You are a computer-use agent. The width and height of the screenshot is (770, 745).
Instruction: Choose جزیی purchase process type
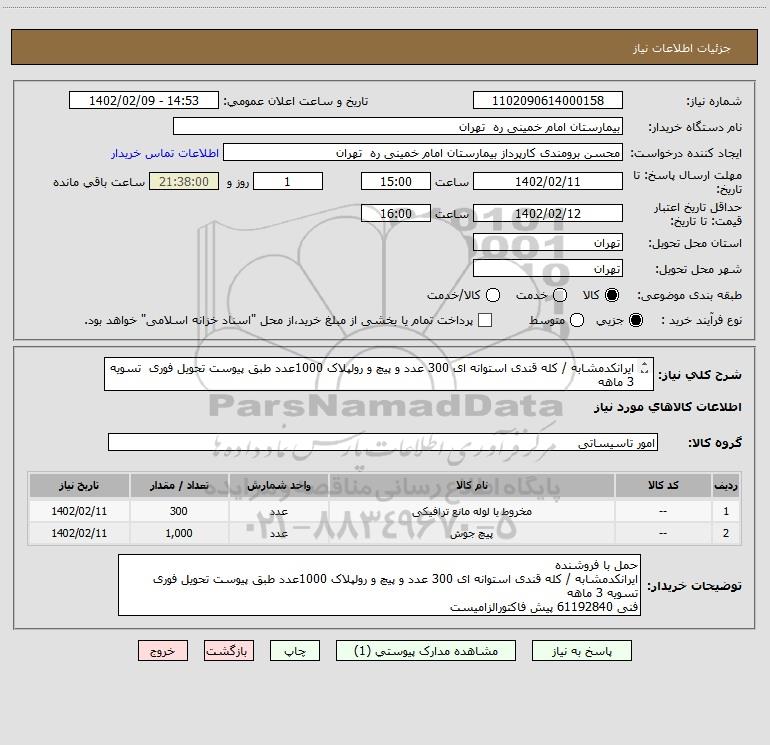[635, 320]
